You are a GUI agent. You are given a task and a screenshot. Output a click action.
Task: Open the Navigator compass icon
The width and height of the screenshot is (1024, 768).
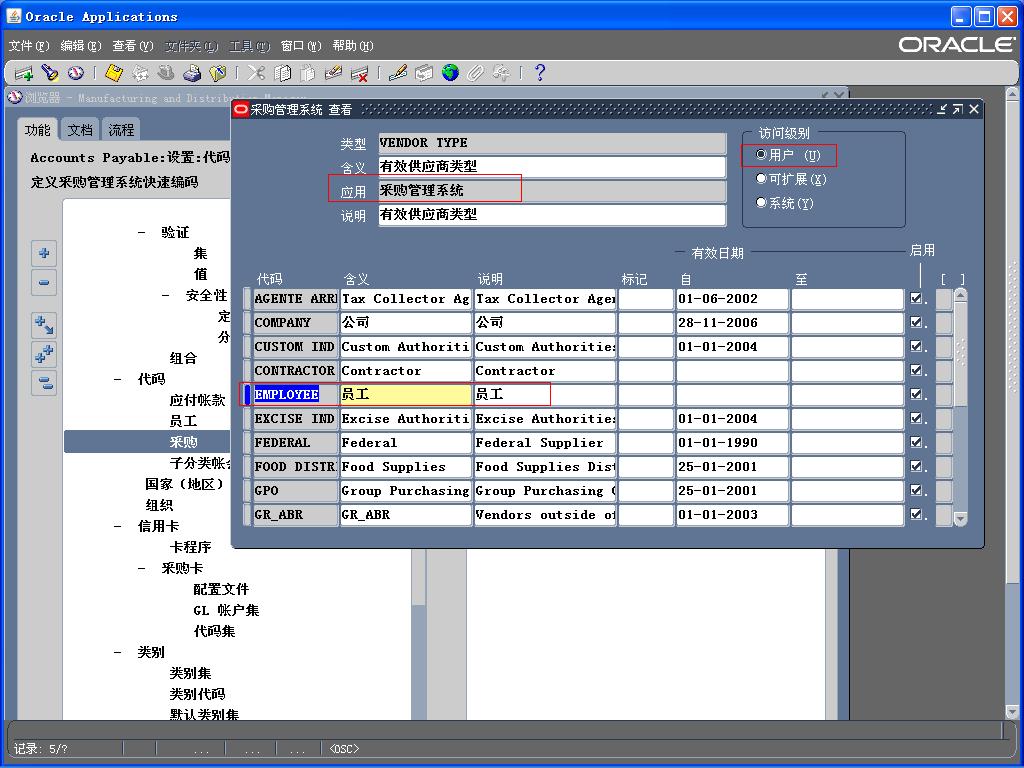[x=76, y=73]
